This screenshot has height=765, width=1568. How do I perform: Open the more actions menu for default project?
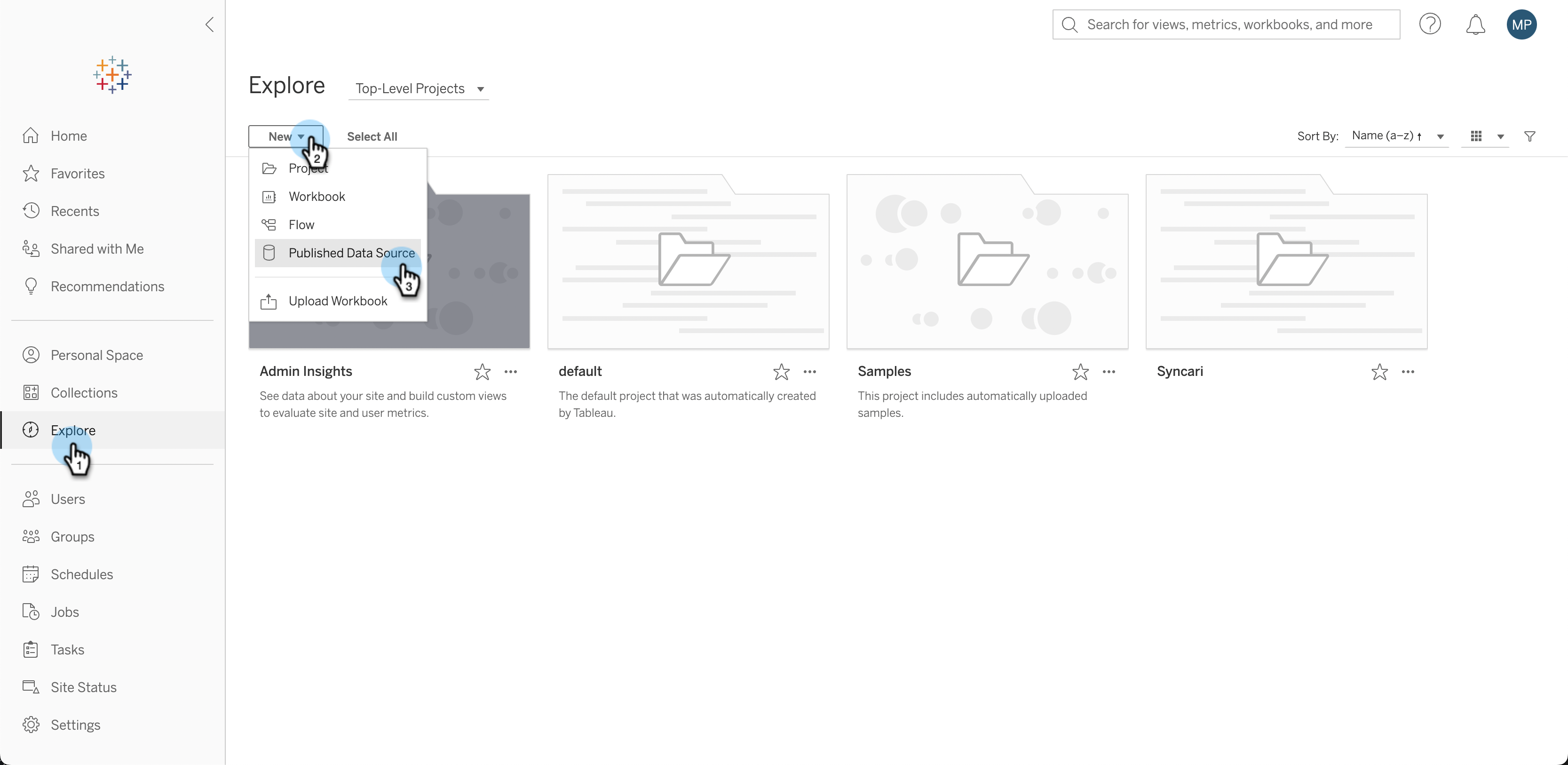click(809, 372)
